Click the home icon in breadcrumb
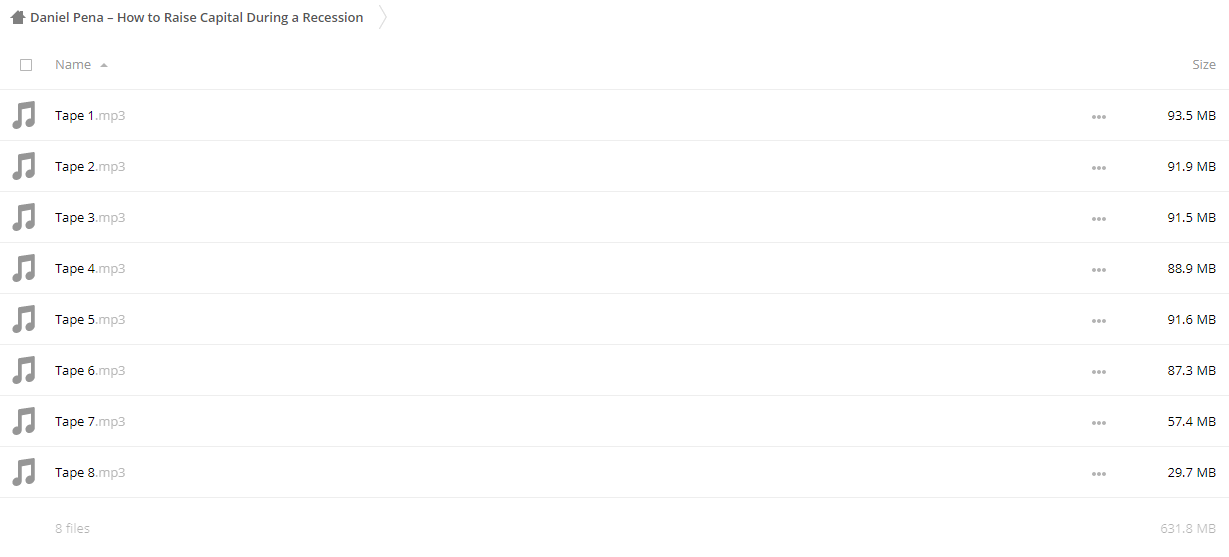Screen dimensions: 1229x557 pos(18,17)
